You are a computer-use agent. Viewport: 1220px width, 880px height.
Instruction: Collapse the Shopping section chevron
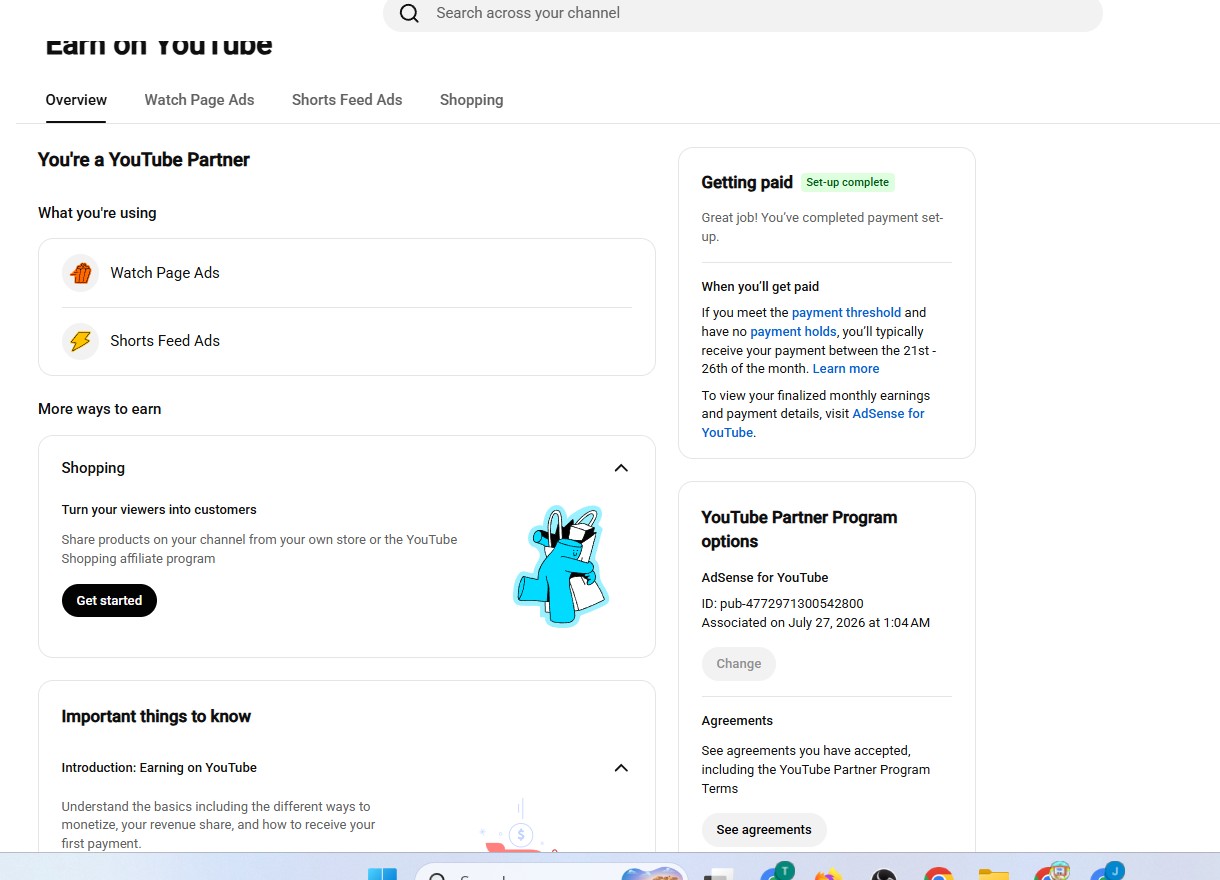coord(621,468)
